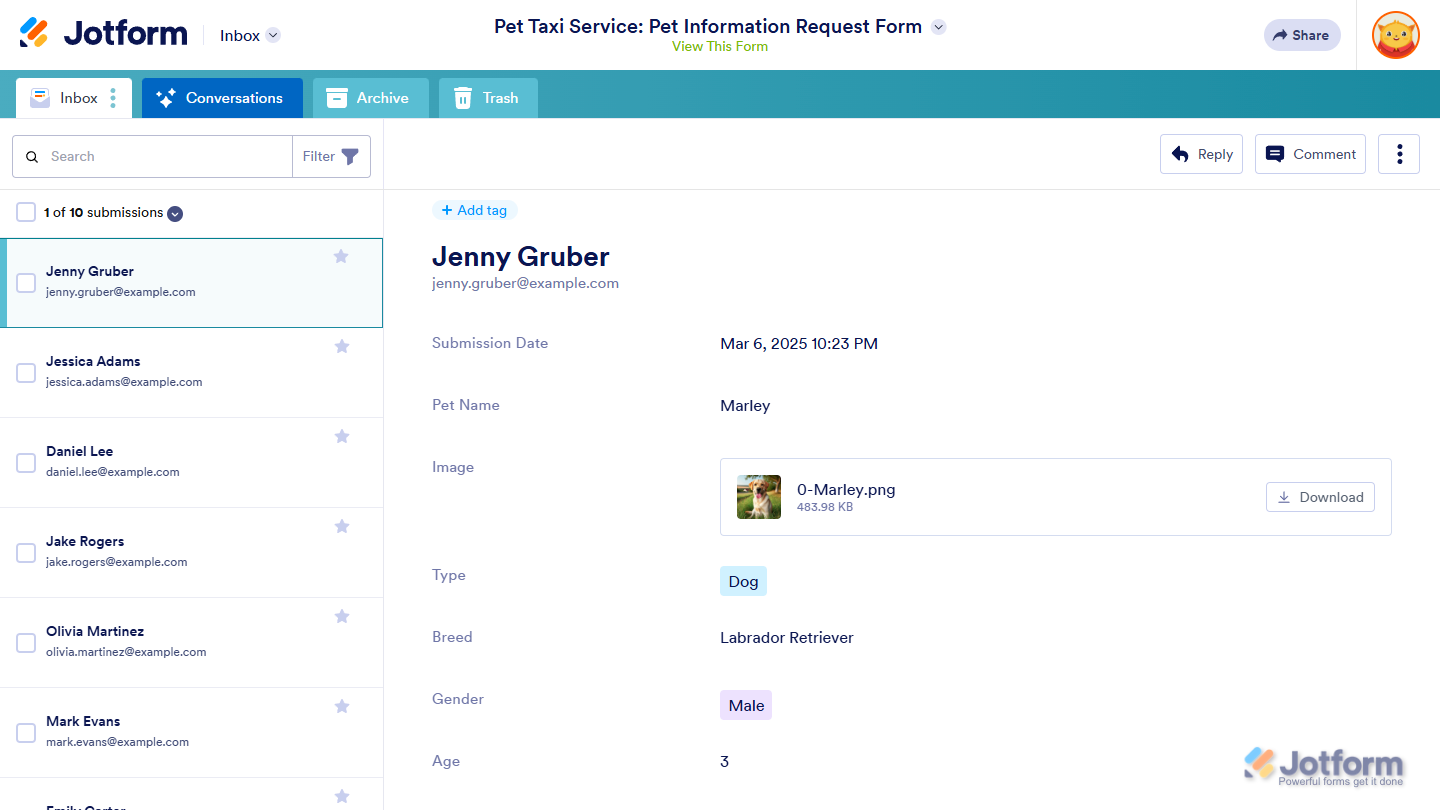Click the Filter funnel icon
The image size is (1440, 810).
[x=350, y=156]
